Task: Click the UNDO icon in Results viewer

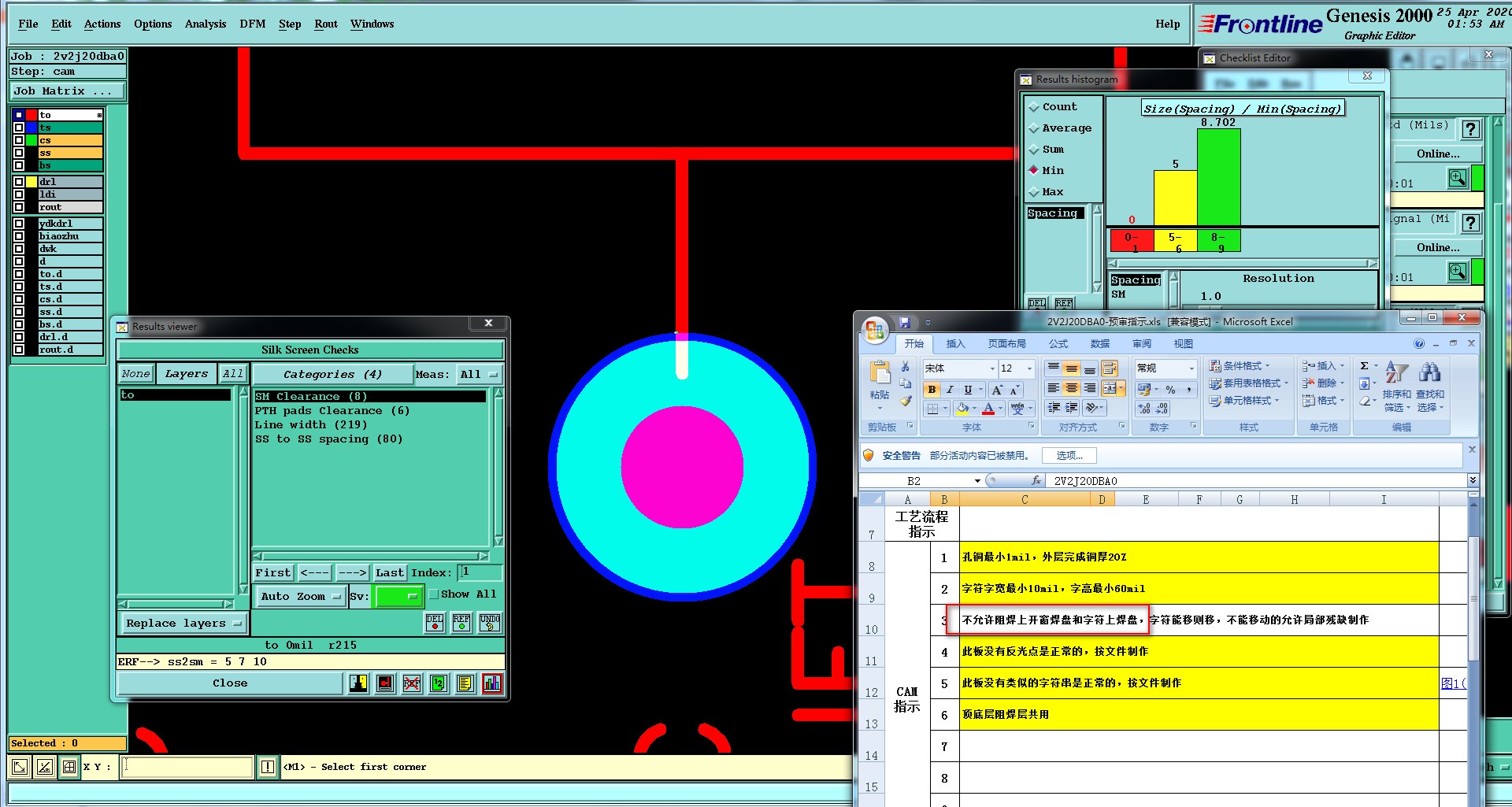Action: click(x=489, y=622)
